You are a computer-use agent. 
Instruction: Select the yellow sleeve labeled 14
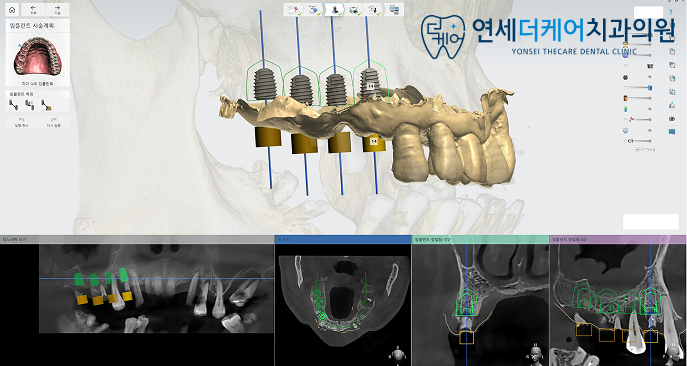pos(374,142)
